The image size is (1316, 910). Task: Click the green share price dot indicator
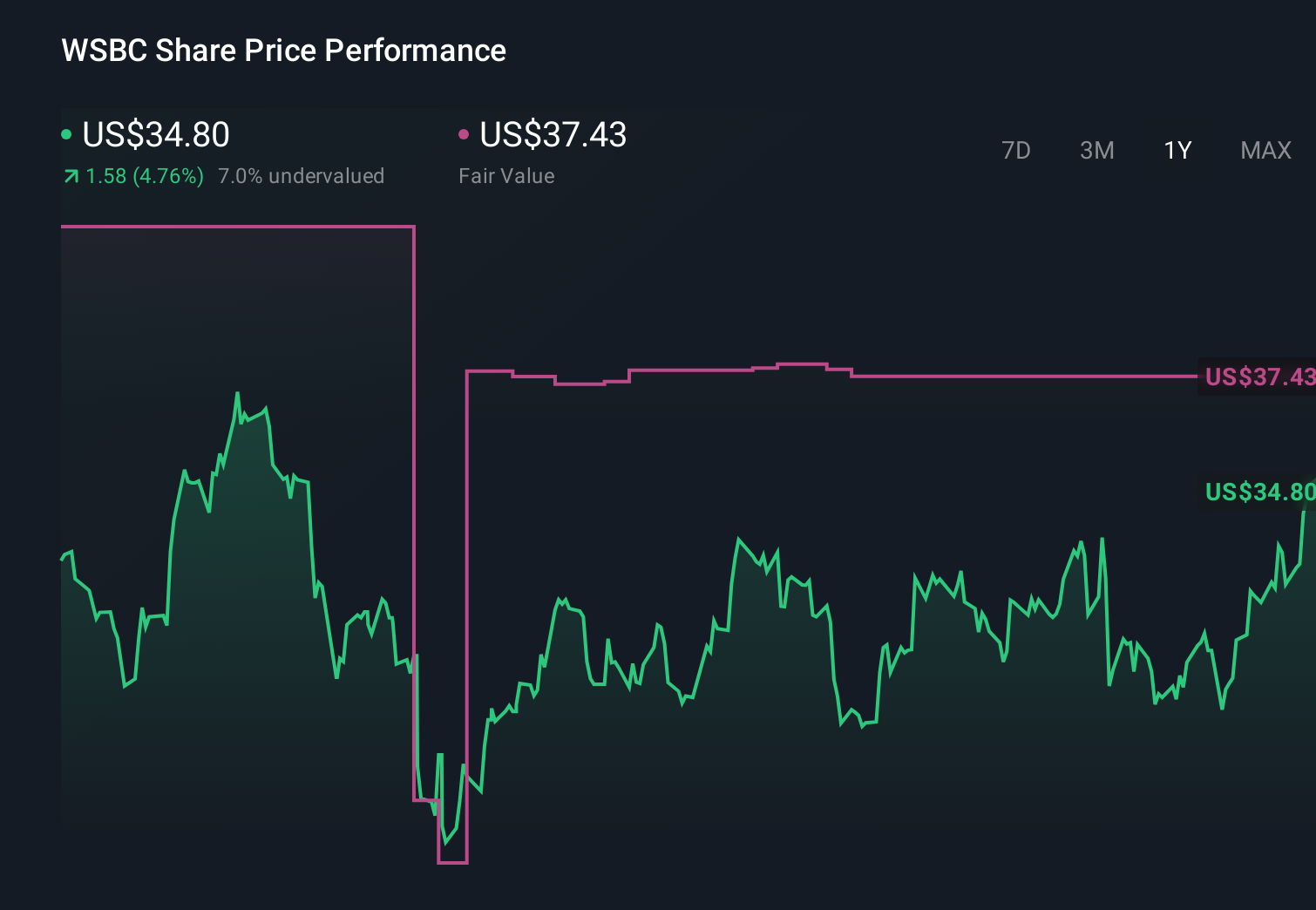(x=64, y=133)
